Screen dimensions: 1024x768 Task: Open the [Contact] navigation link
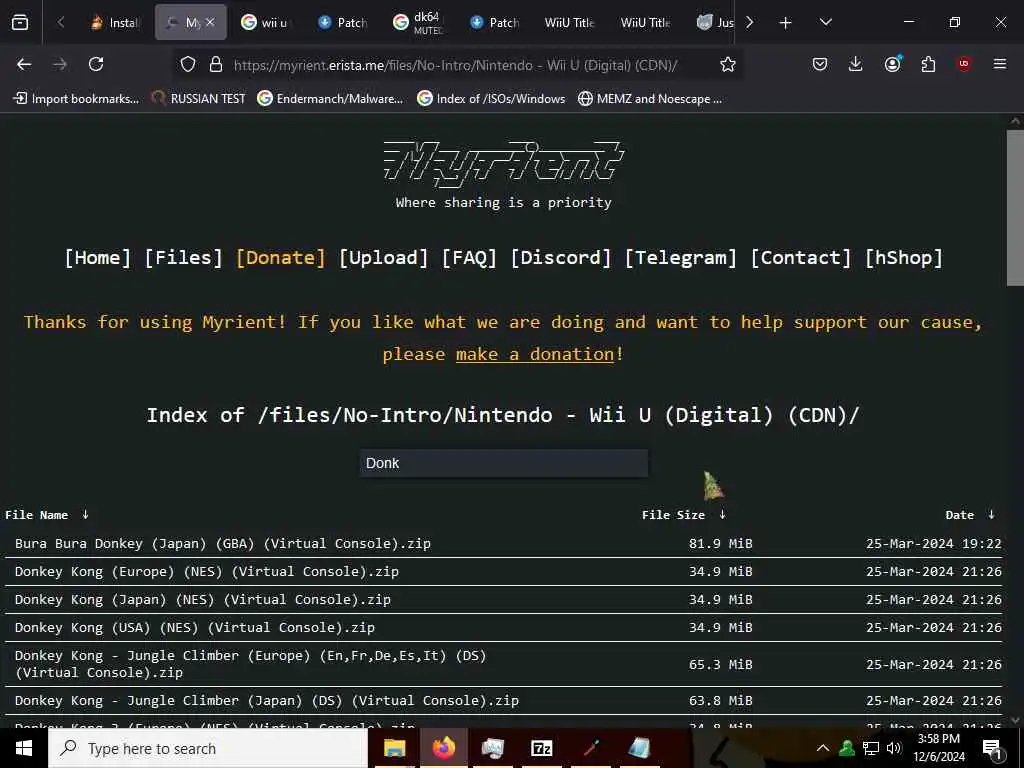click(x=801, y=257)
